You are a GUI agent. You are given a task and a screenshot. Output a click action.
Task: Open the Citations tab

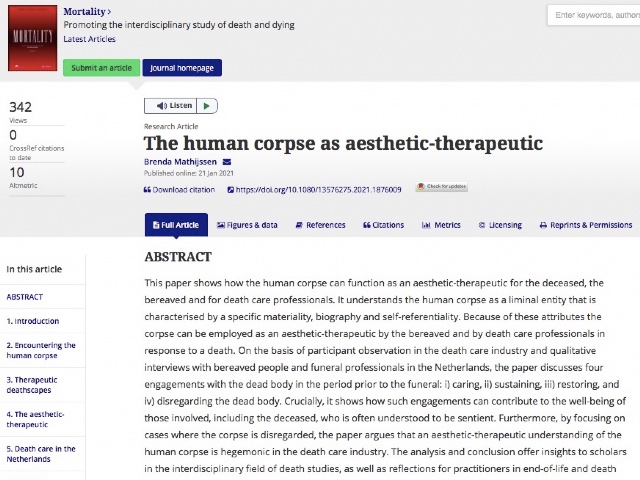click(x=382, y=225)
